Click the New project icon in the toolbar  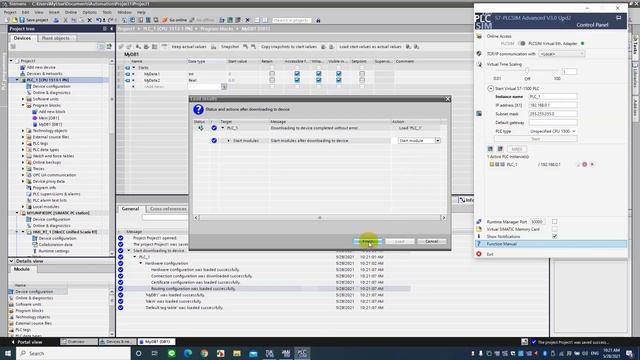(7, 20)
